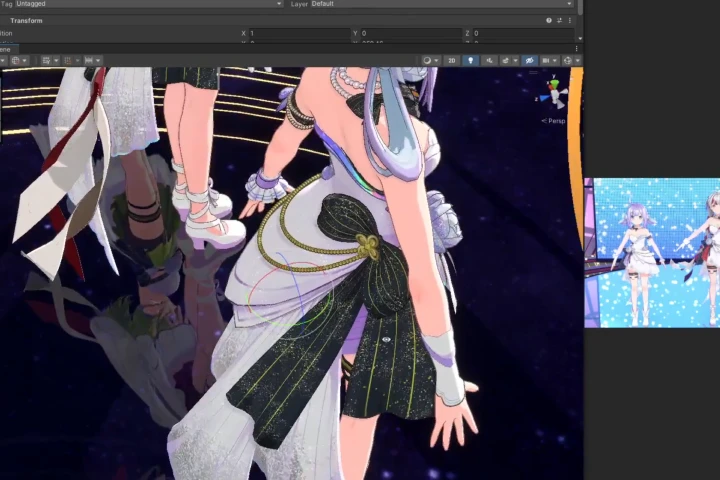This screenshot has width=720, height=480.
Task: Expand the handle rotation globe dropdown arrow
Action: click(25, 61)
